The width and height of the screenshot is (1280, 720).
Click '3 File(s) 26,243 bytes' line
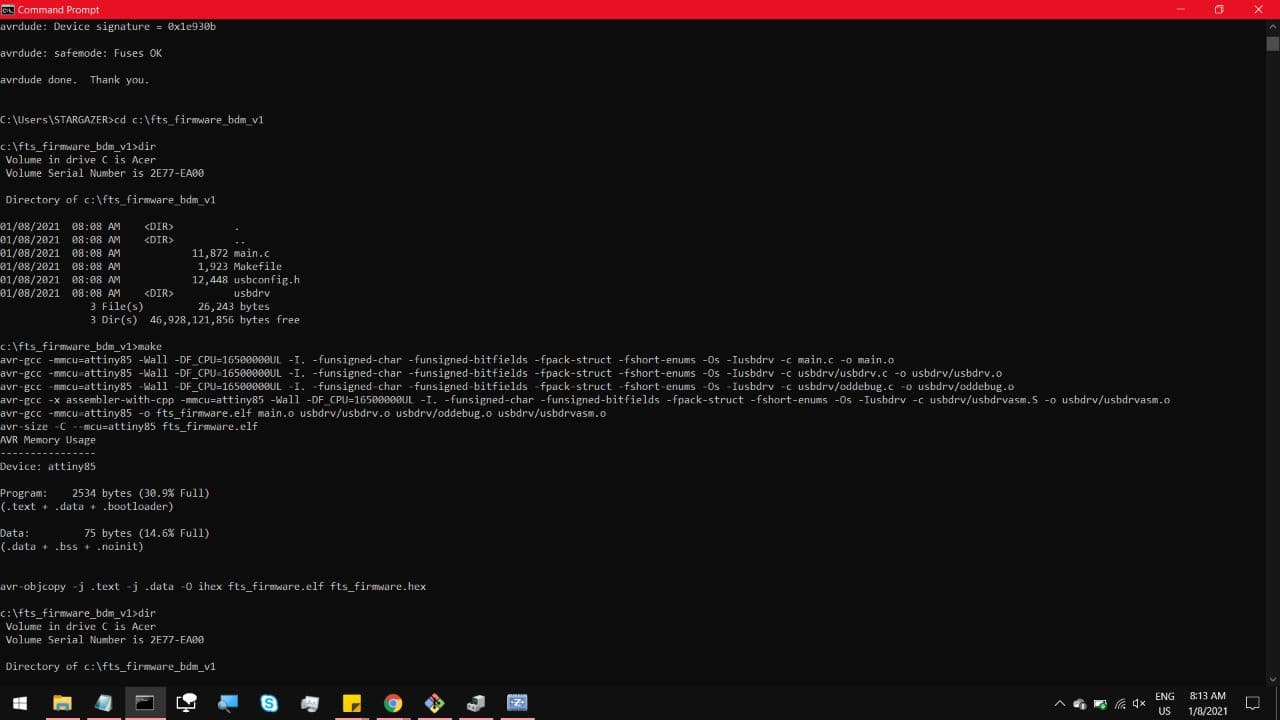[180, 306]
